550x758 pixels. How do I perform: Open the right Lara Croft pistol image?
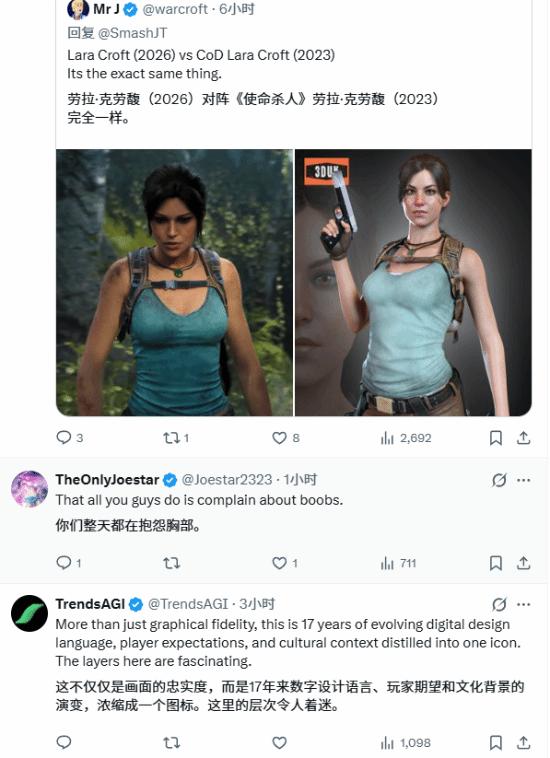(x=413, y=282)
